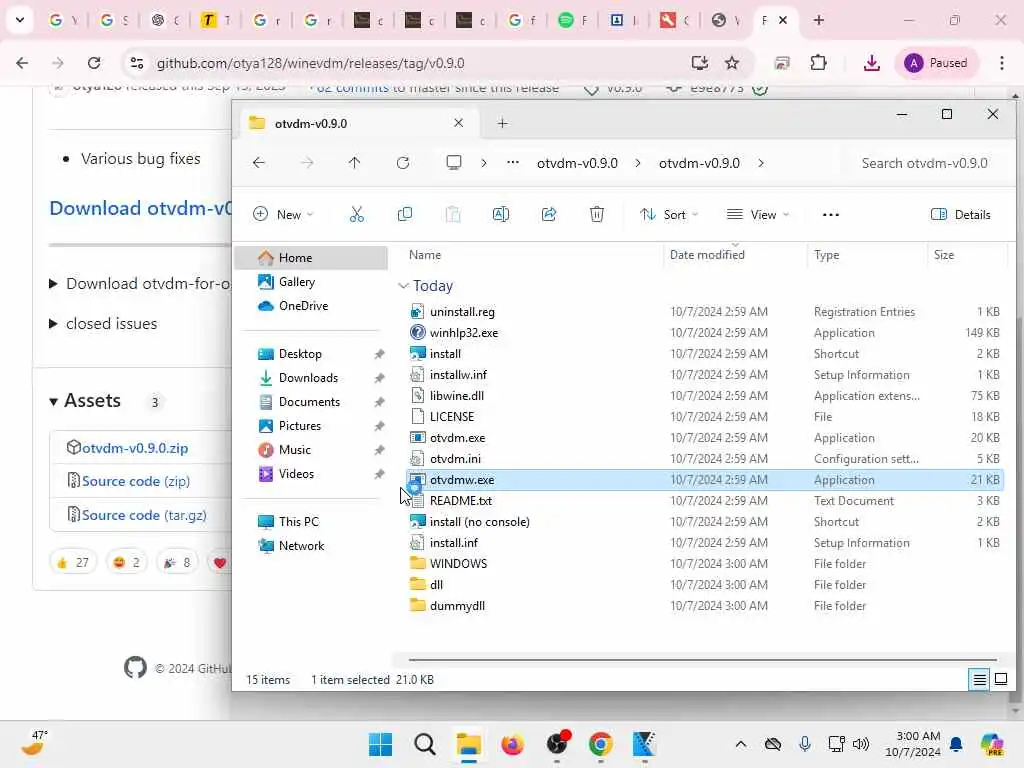Open the Sort dropdown
Image resolution: width=1024 pixels, height=768 pixels.
click(669, 214)
